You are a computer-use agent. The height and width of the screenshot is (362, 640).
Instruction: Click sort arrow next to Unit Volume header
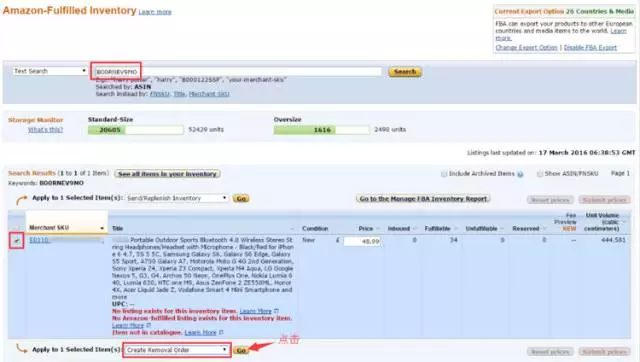click(624, 222)
